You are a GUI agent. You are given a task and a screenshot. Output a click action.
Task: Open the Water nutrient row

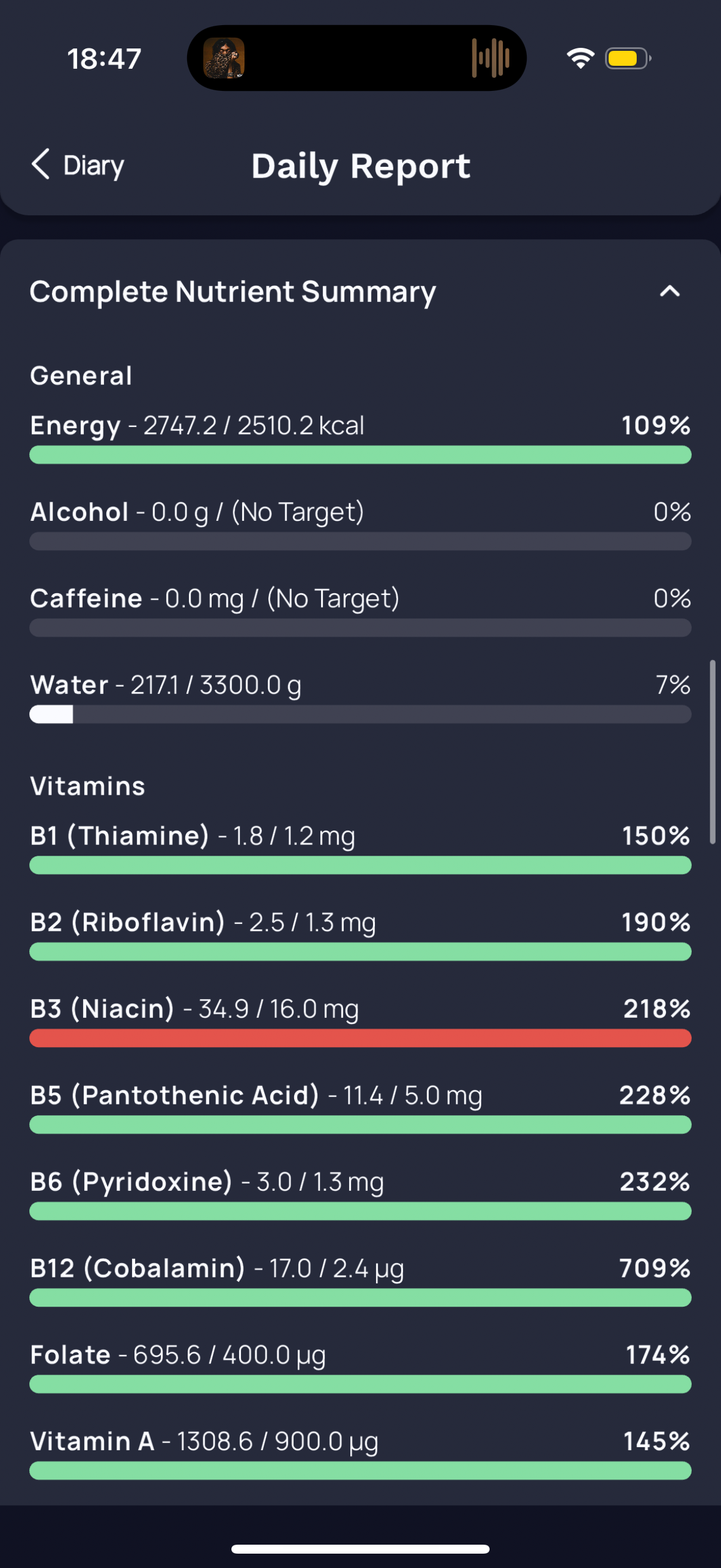click(x=360, y=697)
